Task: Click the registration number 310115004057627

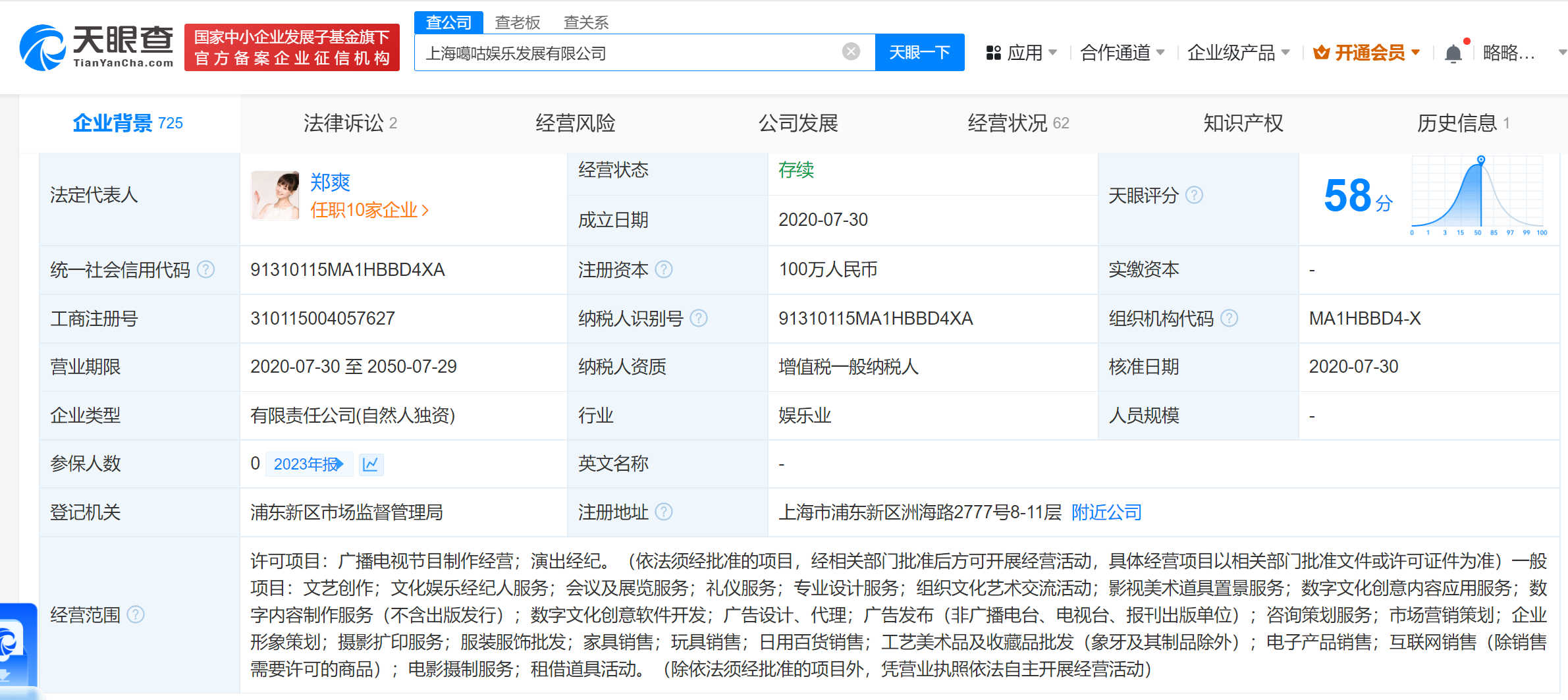Action: pyautogui.click(x=323, y=318)
